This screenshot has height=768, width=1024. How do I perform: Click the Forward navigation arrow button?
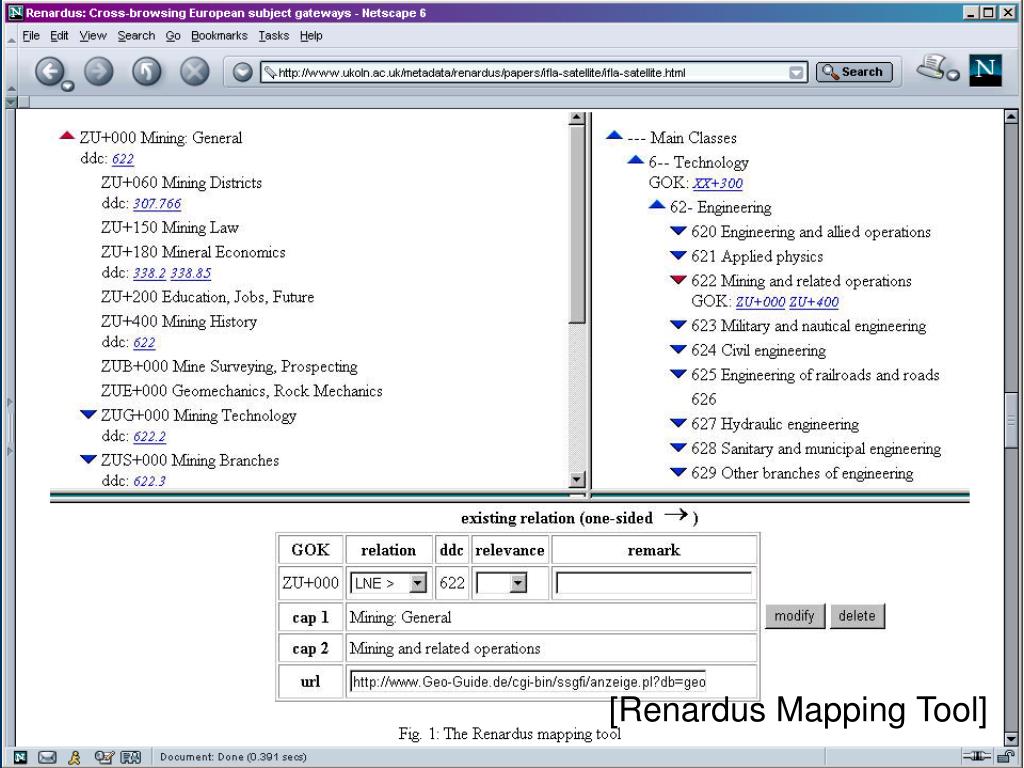[x=99, y=71]
